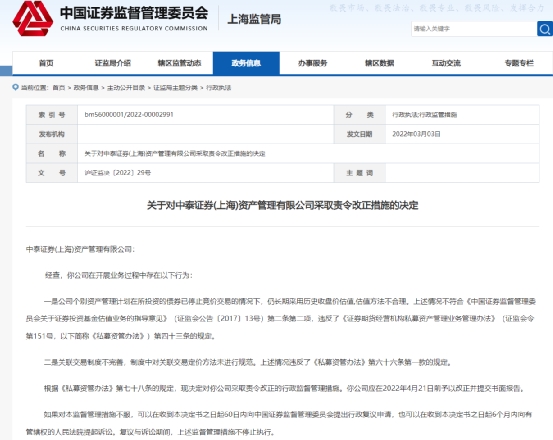Click the 发布机构 table label cell
Viewport: 553px width, 440px height.
pos(52,134)
